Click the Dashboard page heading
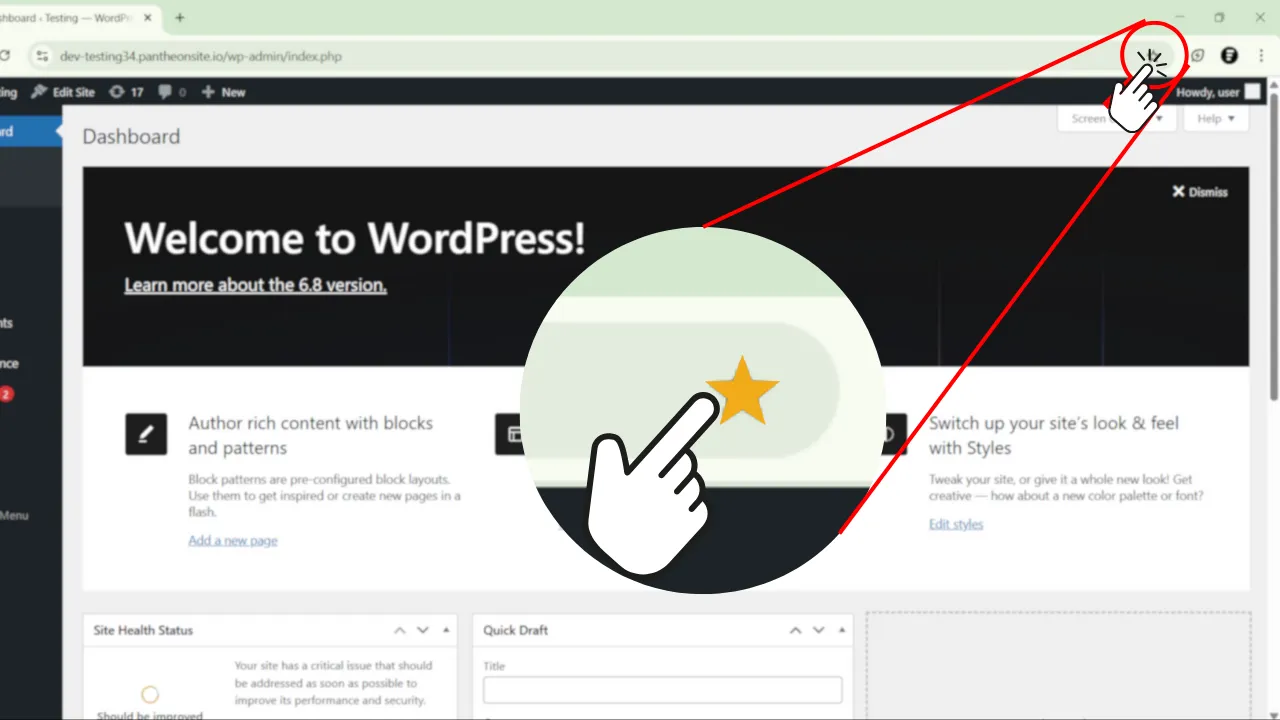The width and height of the screenshot is (1280, 720). [x=131, y=137]
